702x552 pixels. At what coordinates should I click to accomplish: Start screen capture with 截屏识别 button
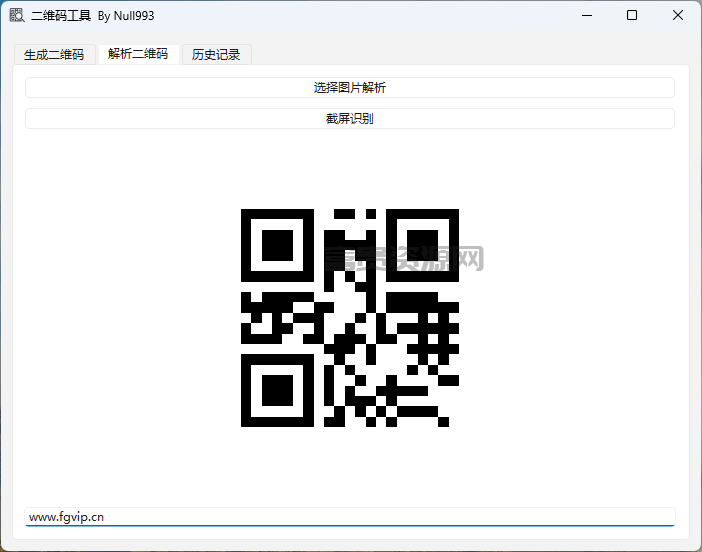pyautogui.click(x=350, y=119)
